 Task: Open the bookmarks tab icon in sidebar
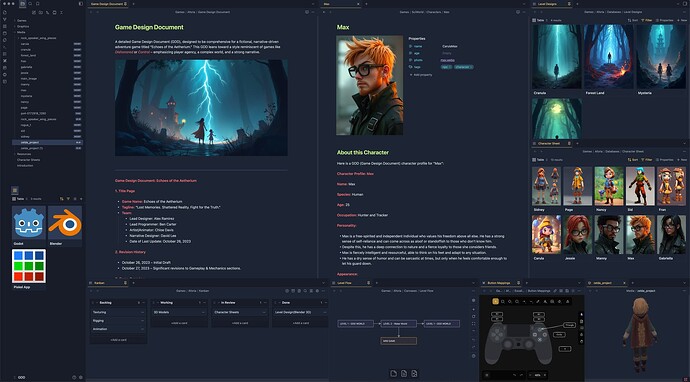click(37, 4)
